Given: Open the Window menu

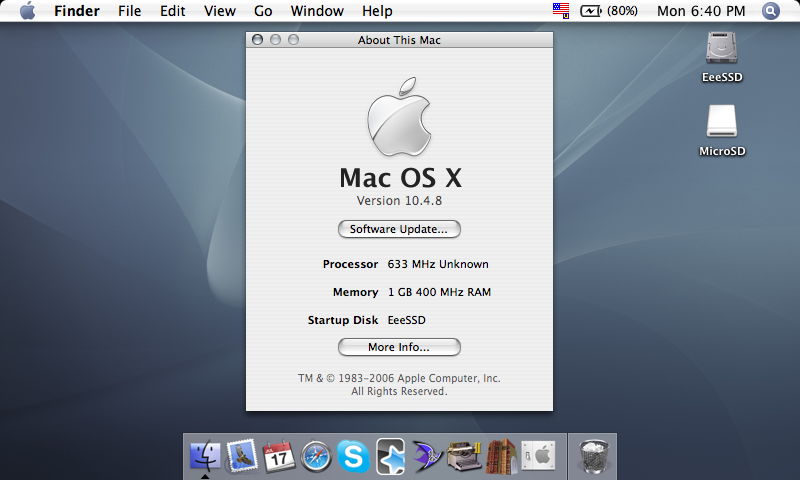Looking at the screenshot, I should [x=317, y=11].
